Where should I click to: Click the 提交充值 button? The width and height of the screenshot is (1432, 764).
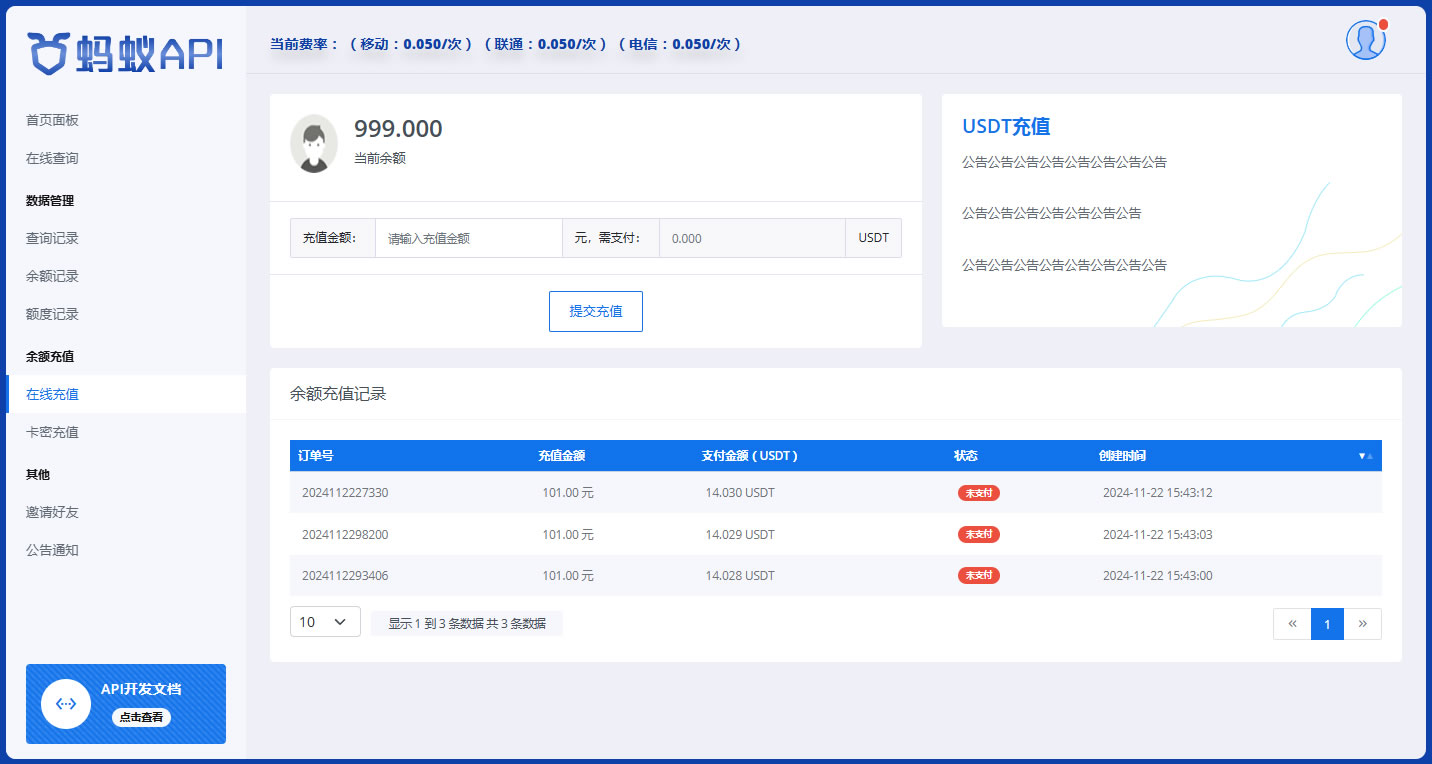click(596, 311)
